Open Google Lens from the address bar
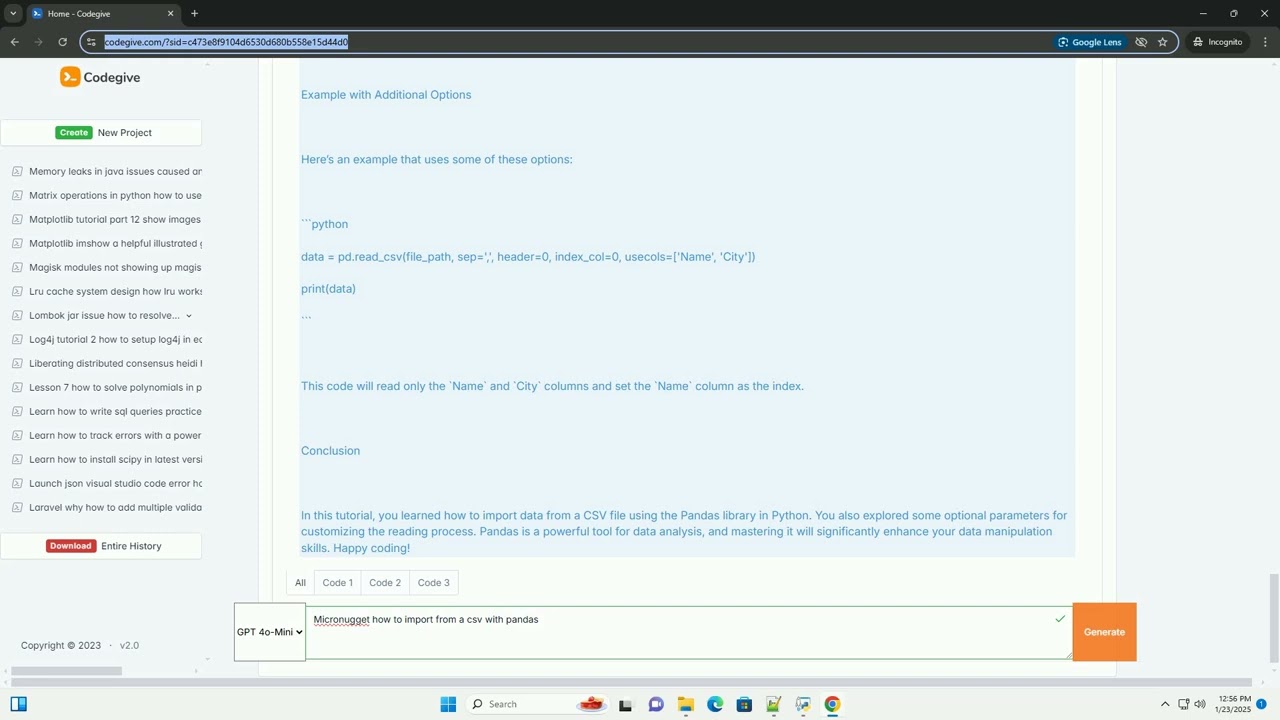Viewport: 1280px width, 720px height. point(1090,42)
